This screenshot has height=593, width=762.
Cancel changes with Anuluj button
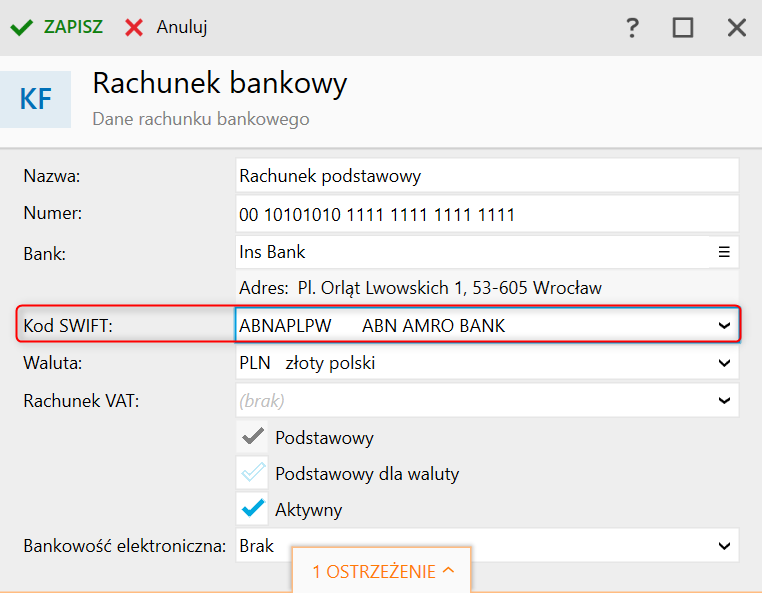click(x=166, y=27)
